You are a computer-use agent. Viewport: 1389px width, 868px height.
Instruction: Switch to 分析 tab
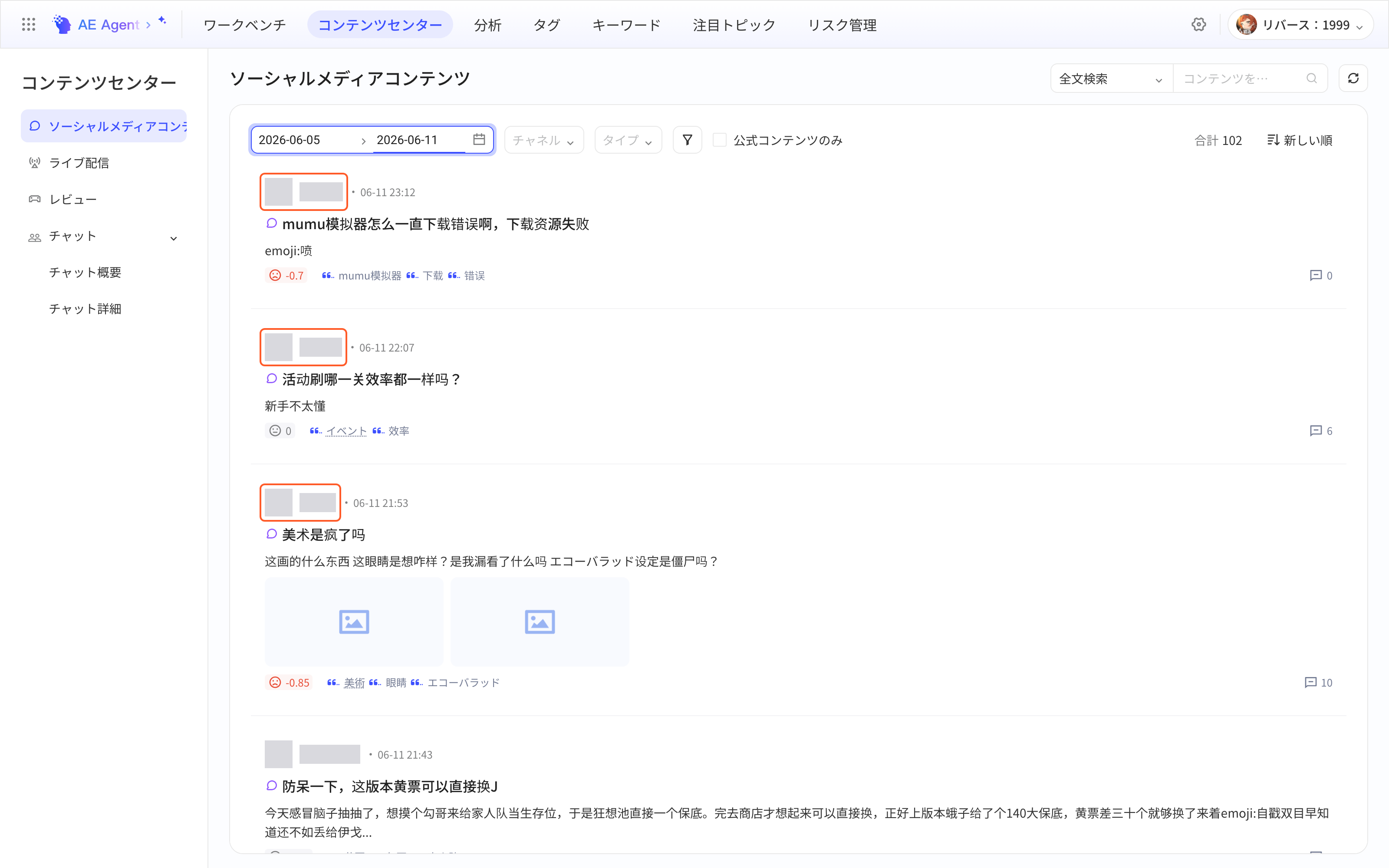click(488, 25)
